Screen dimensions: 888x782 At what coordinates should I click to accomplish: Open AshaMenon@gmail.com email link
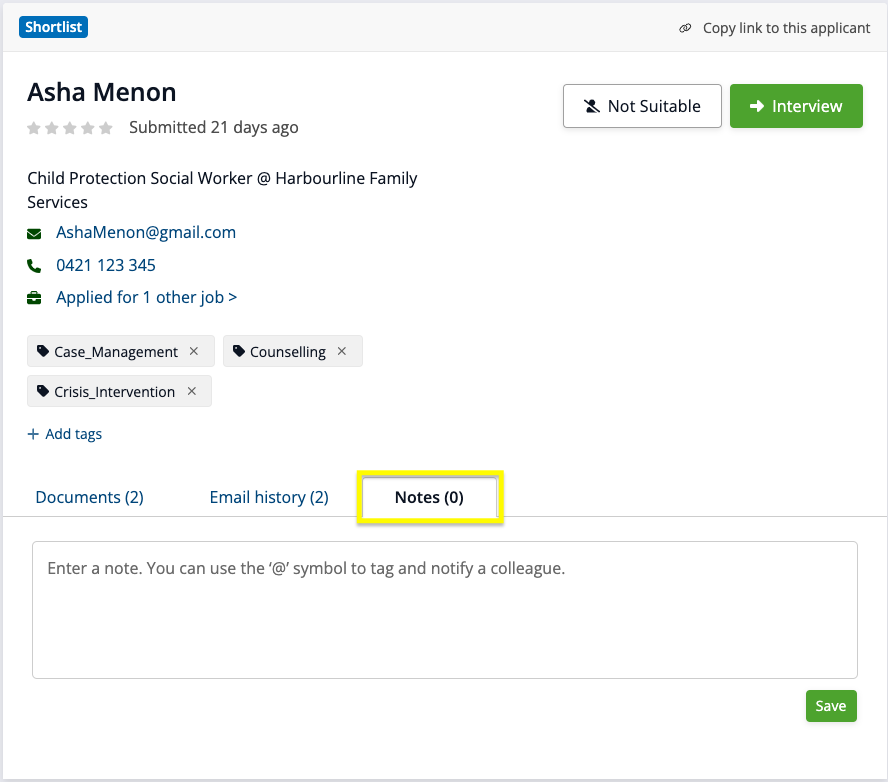146,233
